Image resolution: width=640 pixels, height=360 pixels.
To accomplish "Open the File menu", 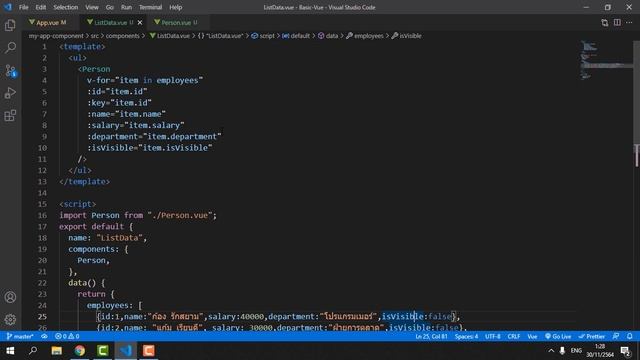I will point(24,7).
